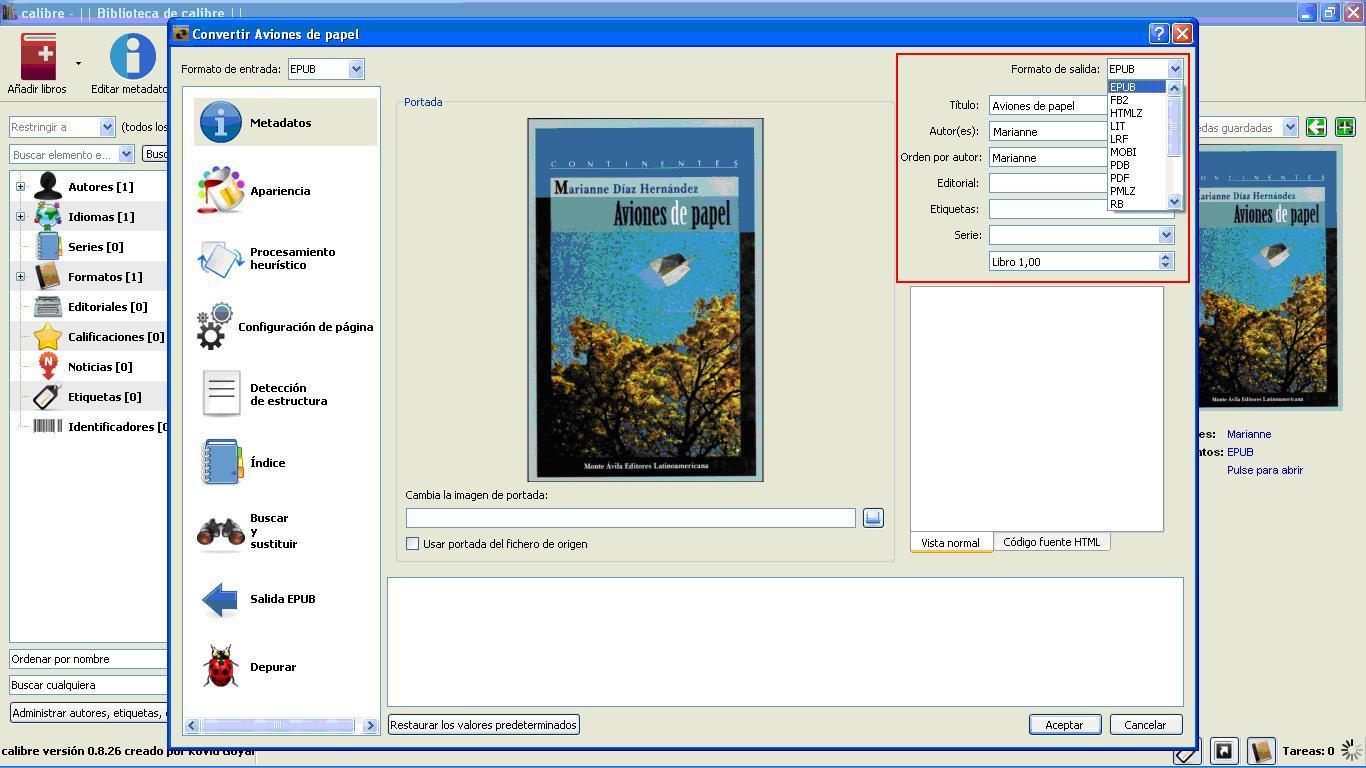Click the help question mark in dialog title
The width and height of the screenshot is (1366, 768).
click(1158, 33)
